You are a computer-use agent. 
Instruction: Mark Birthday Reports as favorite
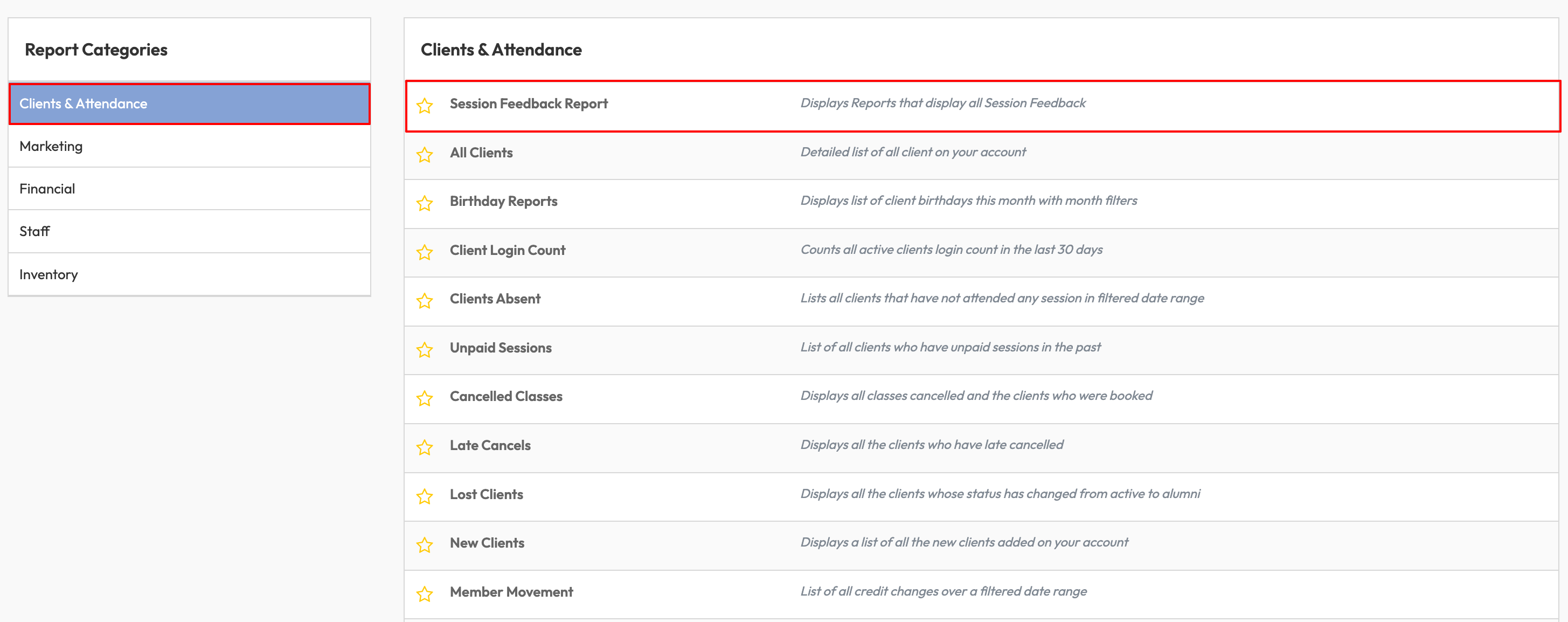424,203
